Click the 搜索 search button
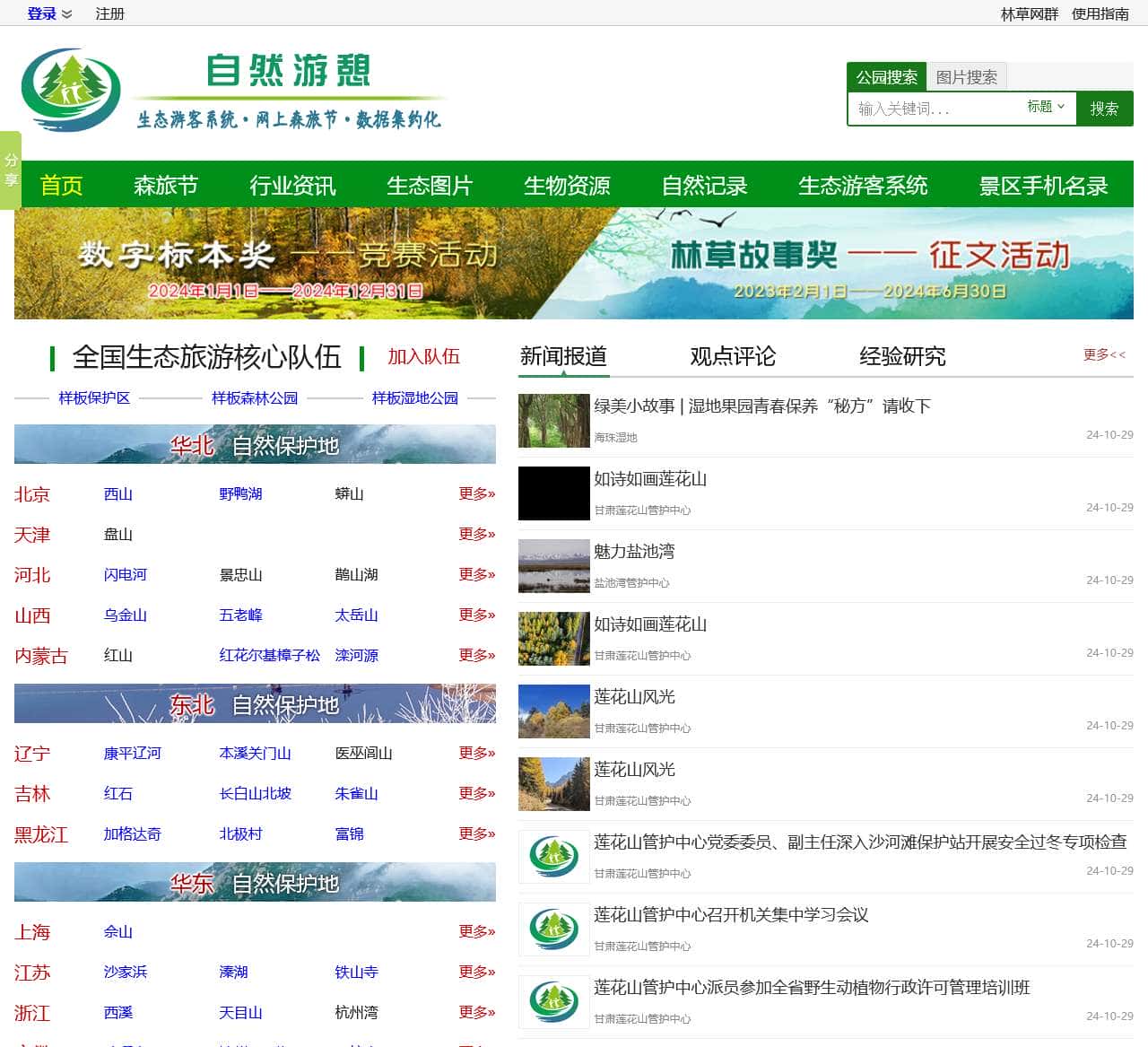This screenshot has height=1047, width=1148. [1104, 108]
